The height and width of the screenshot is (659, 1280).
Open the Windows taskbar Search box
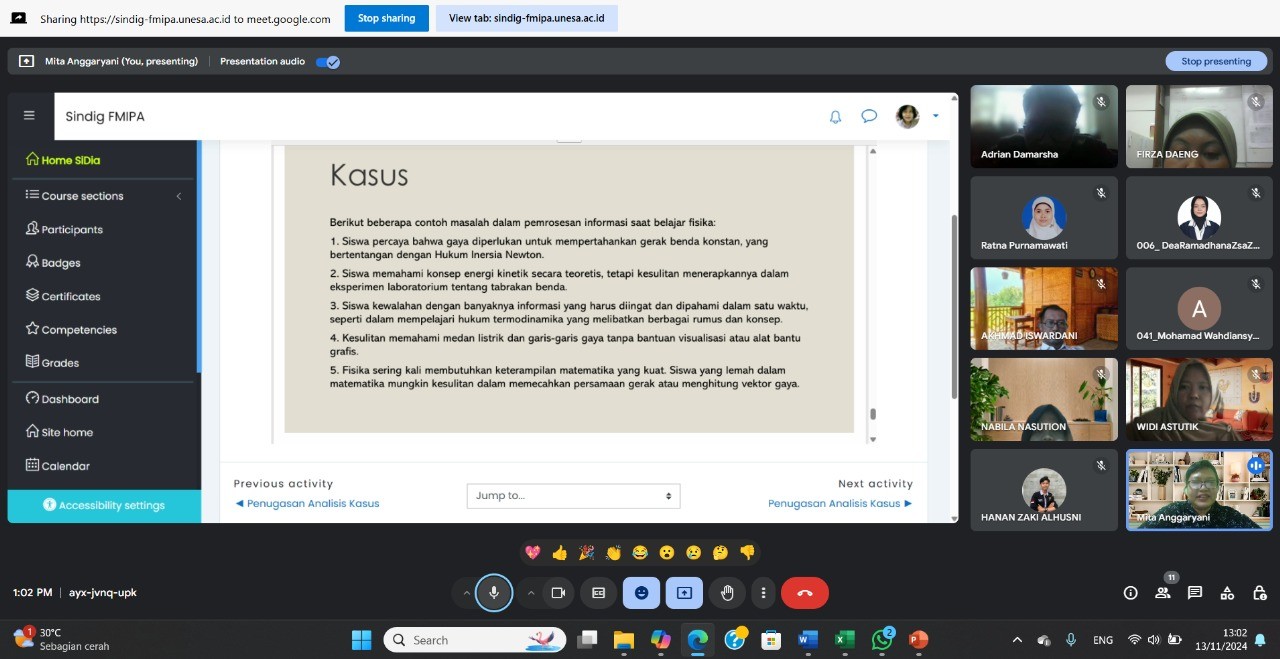[x=474, y=640]
